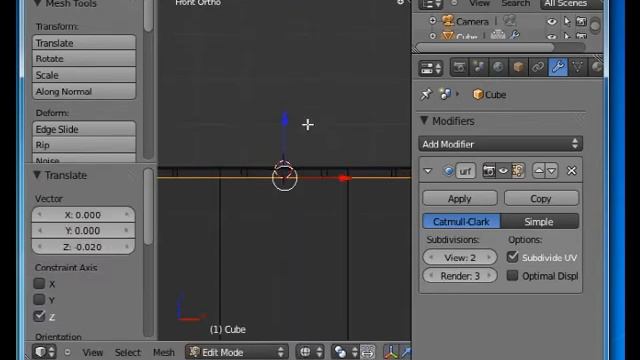Open the Render properties tab icon
Image resolution: width=640 pixels, height=360 pixels.
459,67
